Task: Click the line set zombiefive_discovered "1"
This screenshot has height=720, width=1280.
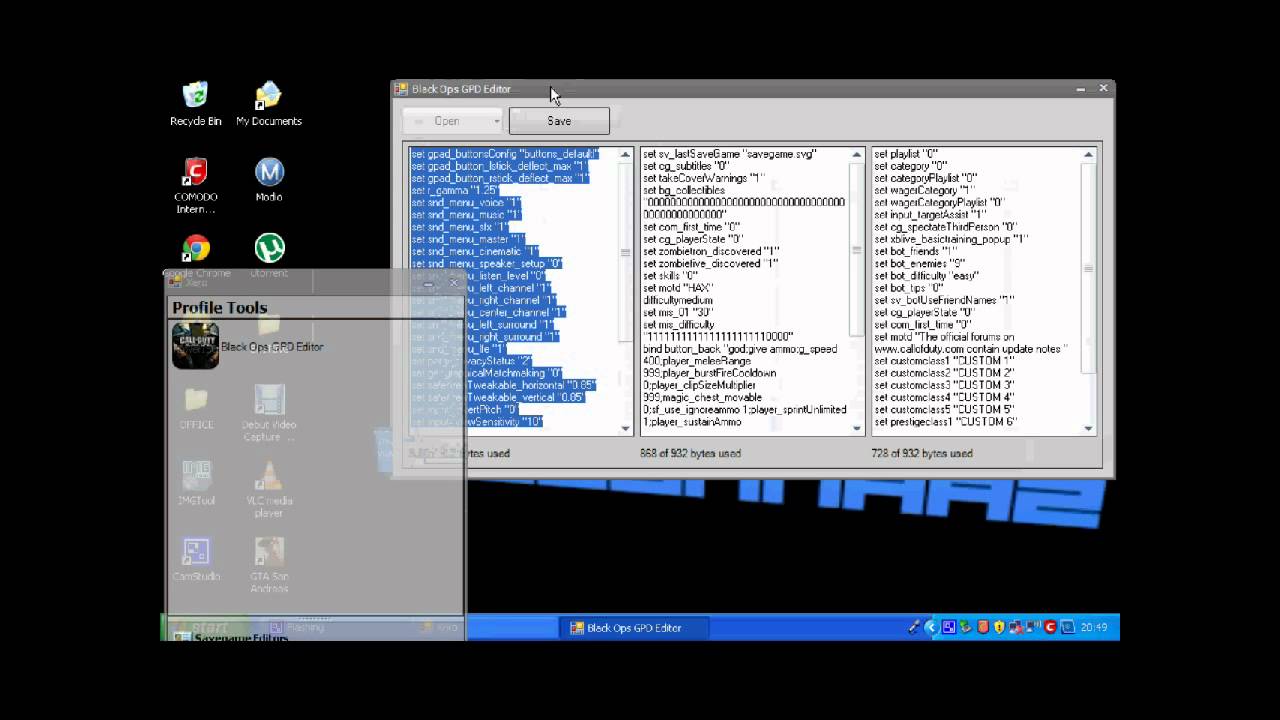Action: (x=711, y=264)
